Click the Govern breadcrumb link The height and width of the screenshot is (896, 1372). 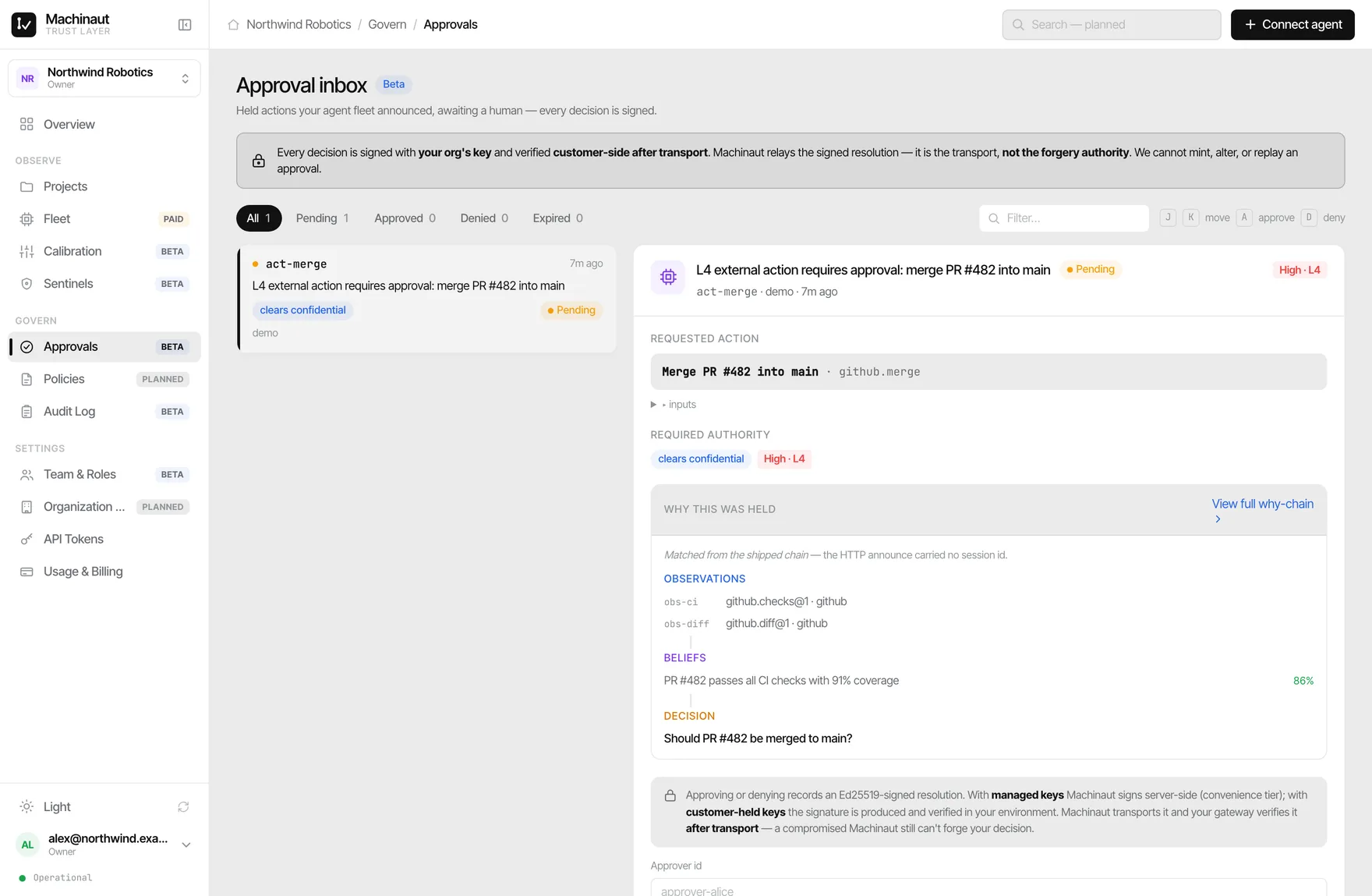(387, 25)
